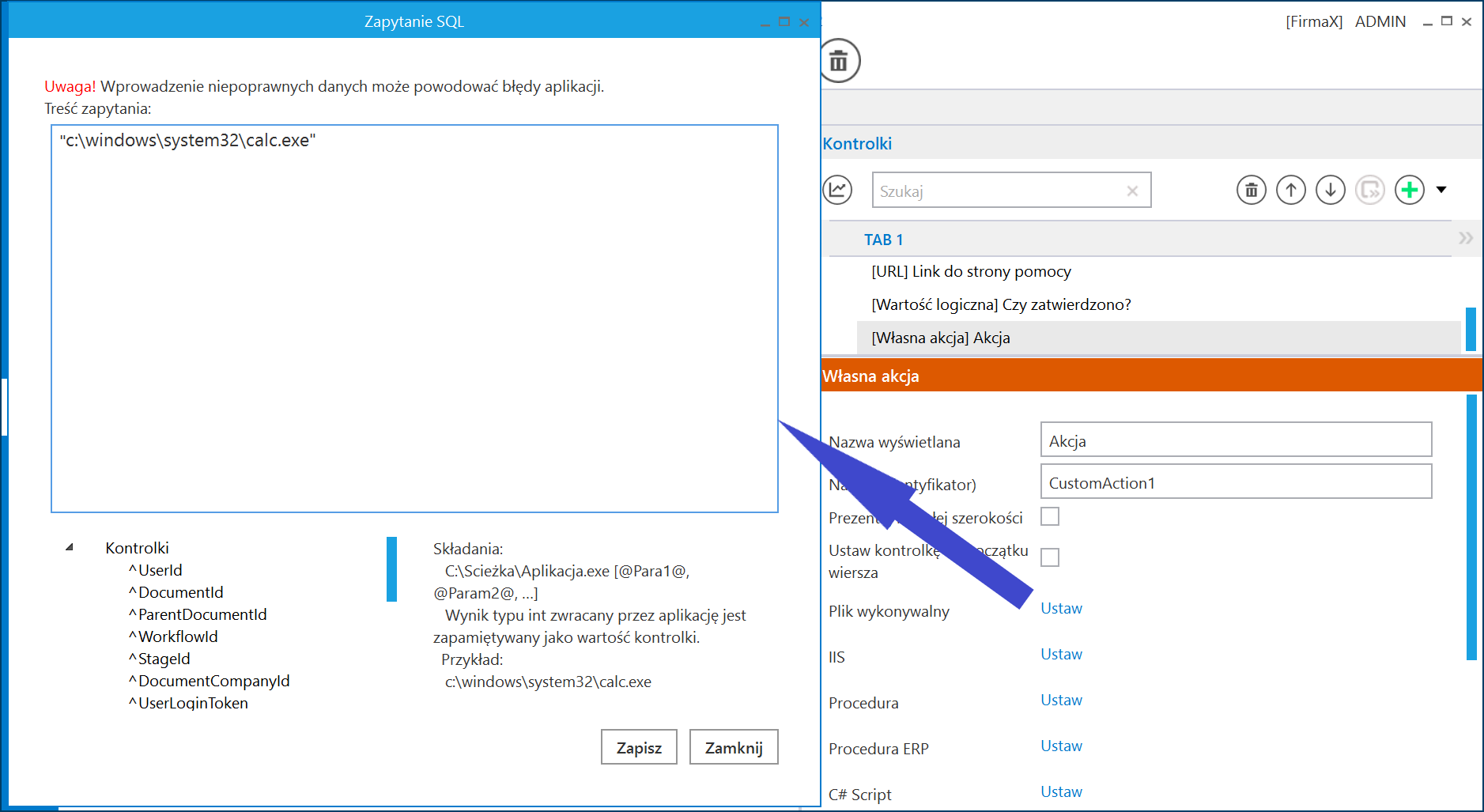The width and height of the screenshot is (1484, 812).
Task: Click the properties panel scrollbar
Action: (x=1471, y=527)
